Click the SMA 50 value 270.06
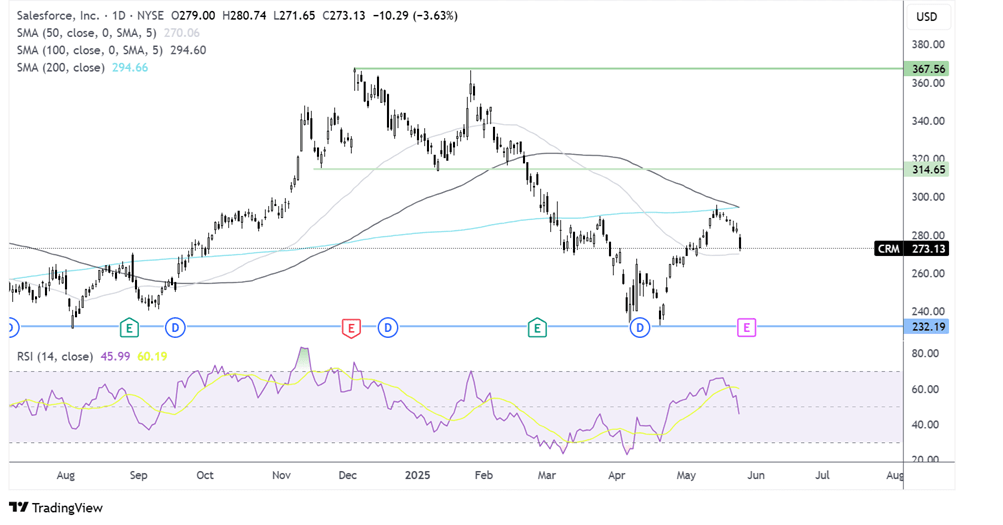Image resolution: width=1003 pixels, height=525 pixels. (182, 33)
